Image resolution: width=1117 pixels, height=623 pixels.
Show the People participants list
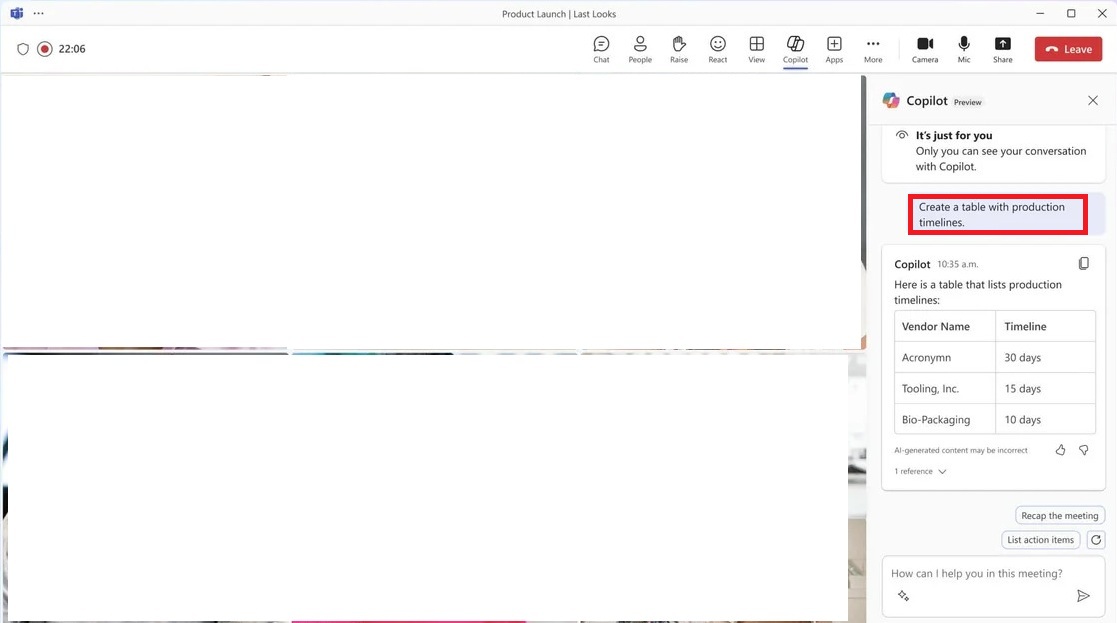pos(640,49)
